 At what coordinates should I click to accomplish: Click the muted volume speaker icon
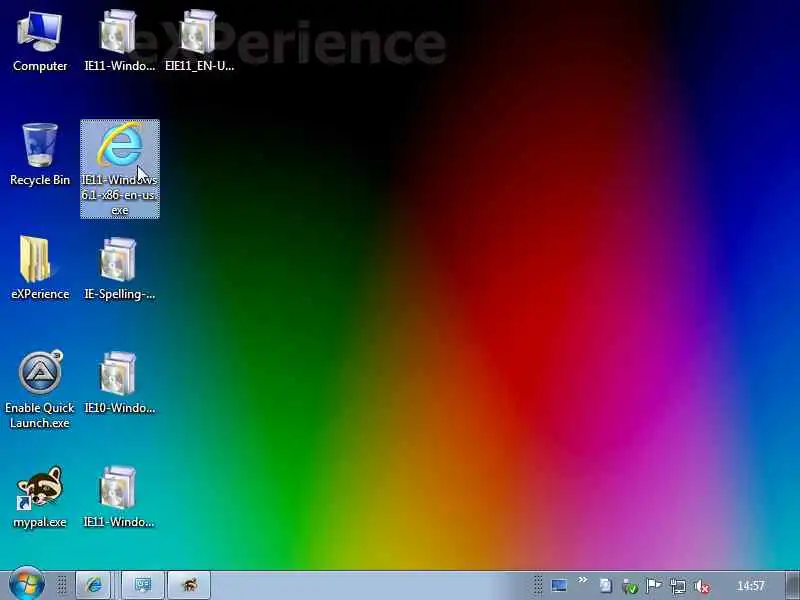(x=702, y=587)
